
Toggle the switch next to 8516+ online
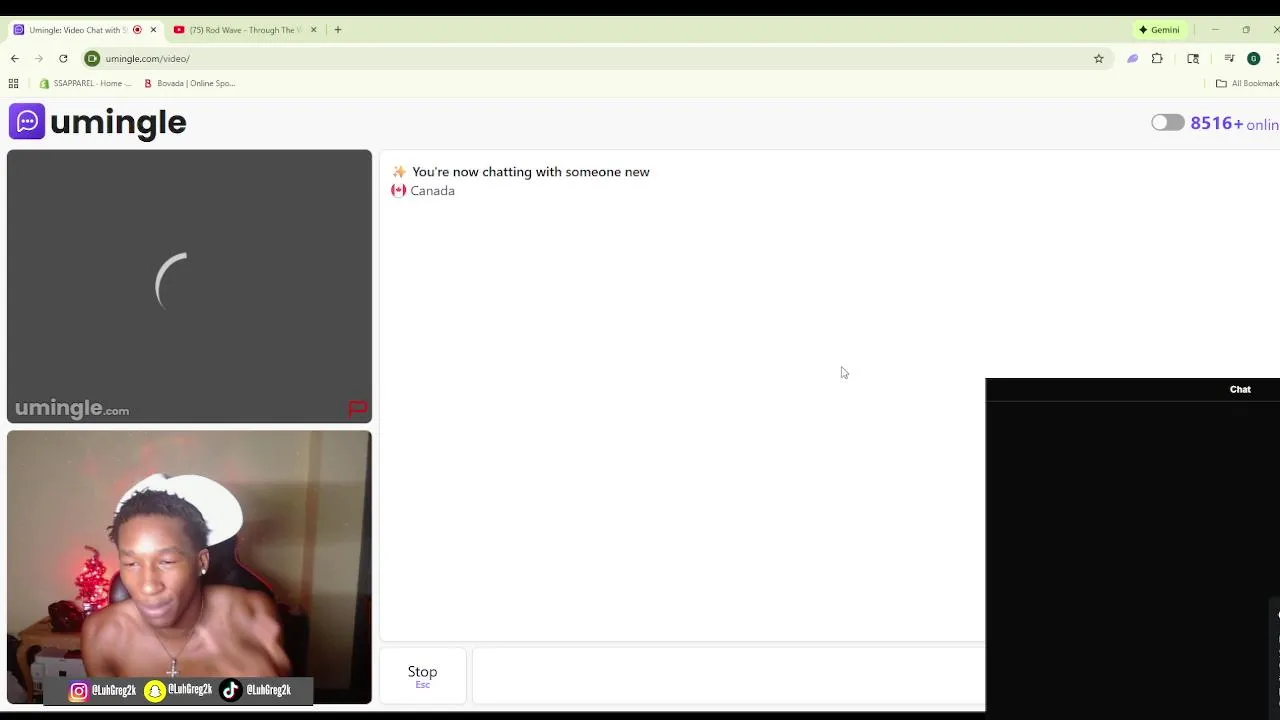[1167, 123]
